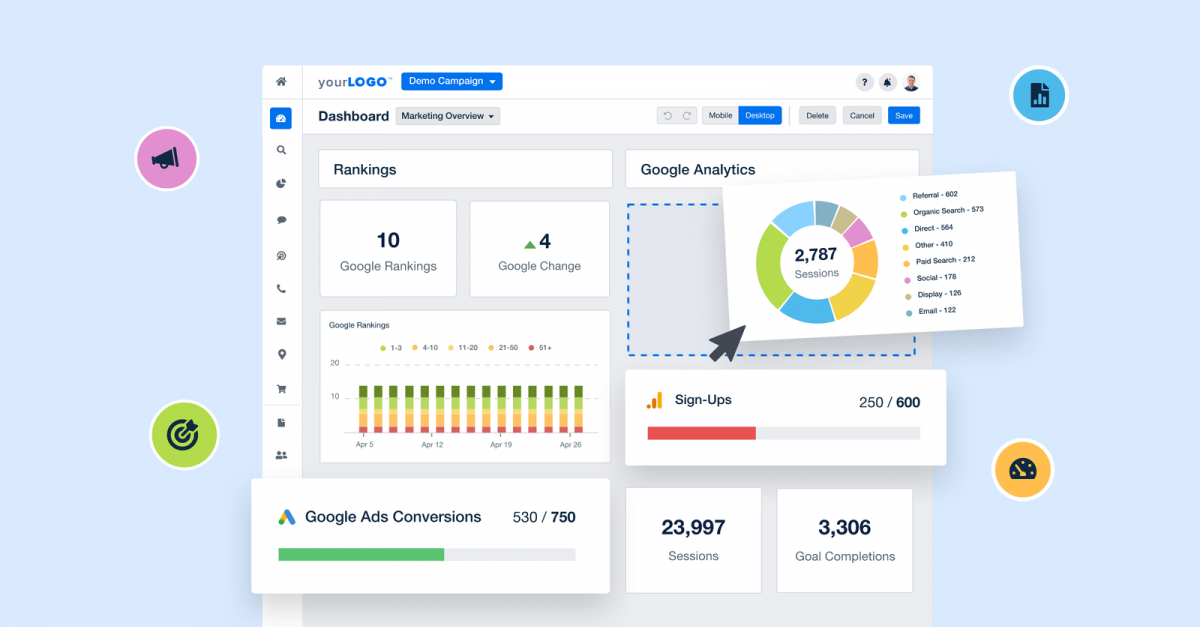This screenshot has height=627, width=1200.
Task: Select the phone icon from the sidebar
Action: (x=281, y=287)
